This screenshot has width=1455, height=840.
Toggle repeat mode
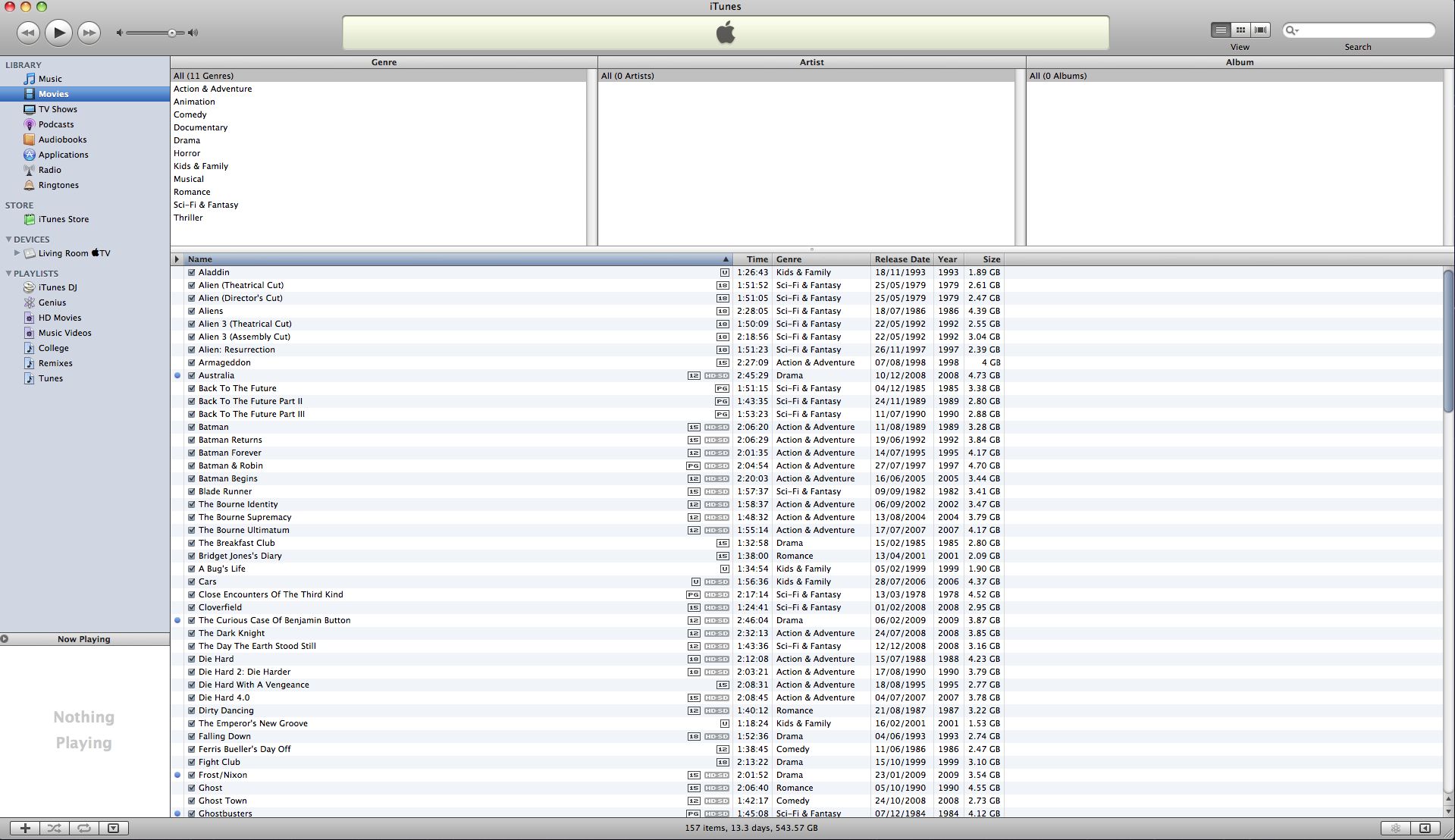click(84, 828)
